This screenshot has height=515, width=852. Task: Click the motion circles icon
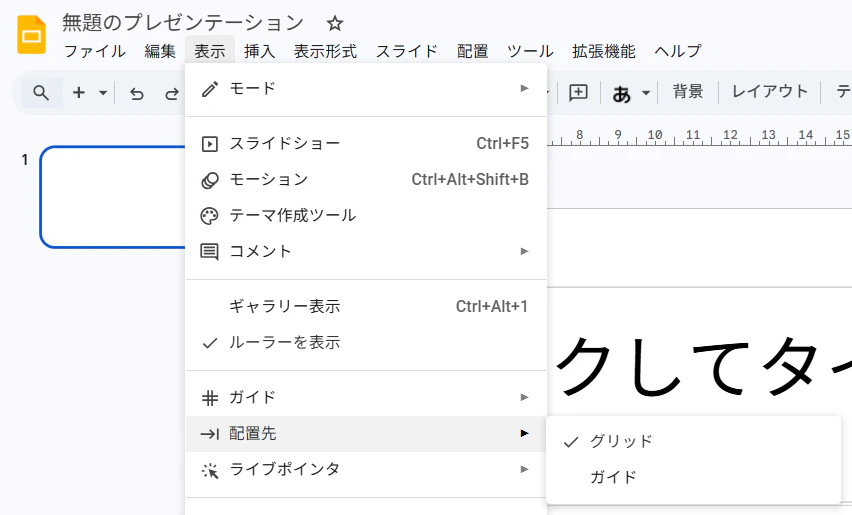(210, 180)
